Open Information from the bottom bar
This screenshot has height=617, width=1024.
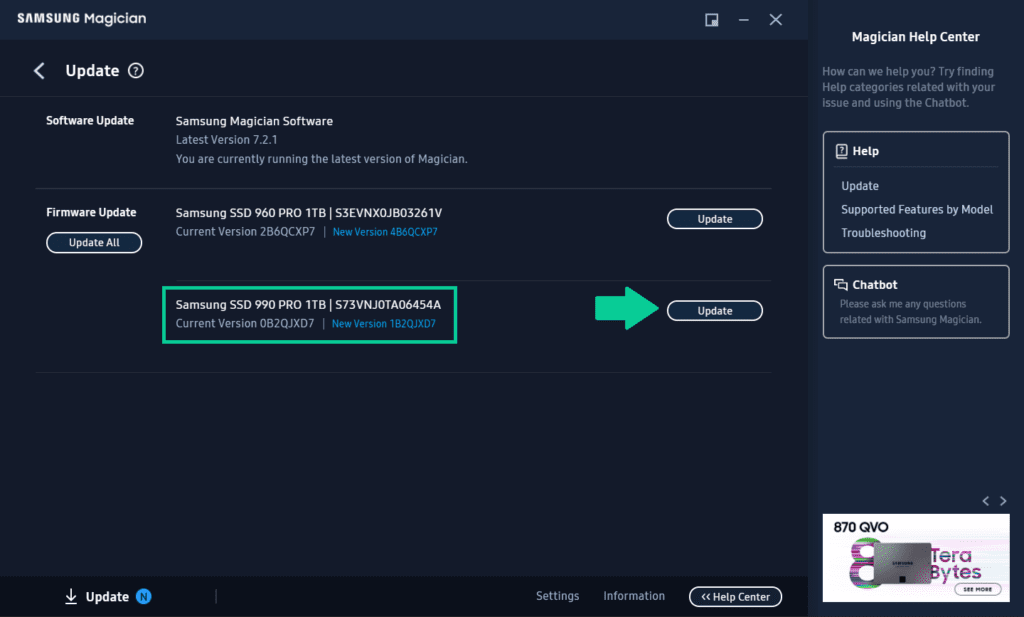(x=634, y=595)
